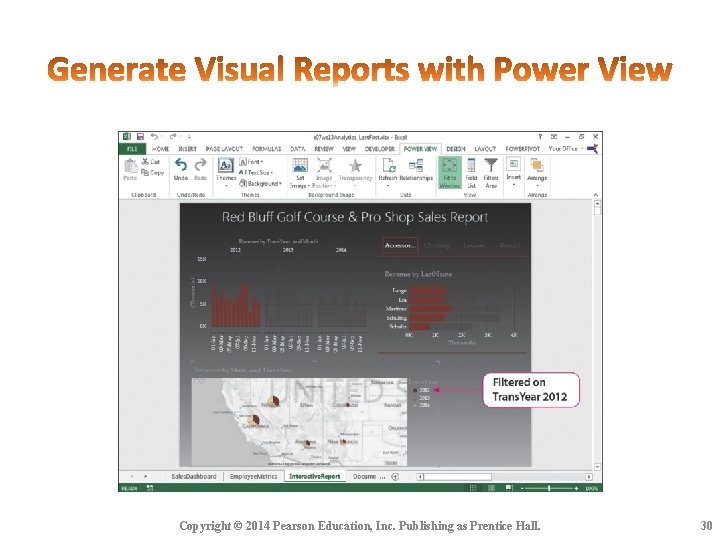Click the Cut scissors icon

pos(145,161)
